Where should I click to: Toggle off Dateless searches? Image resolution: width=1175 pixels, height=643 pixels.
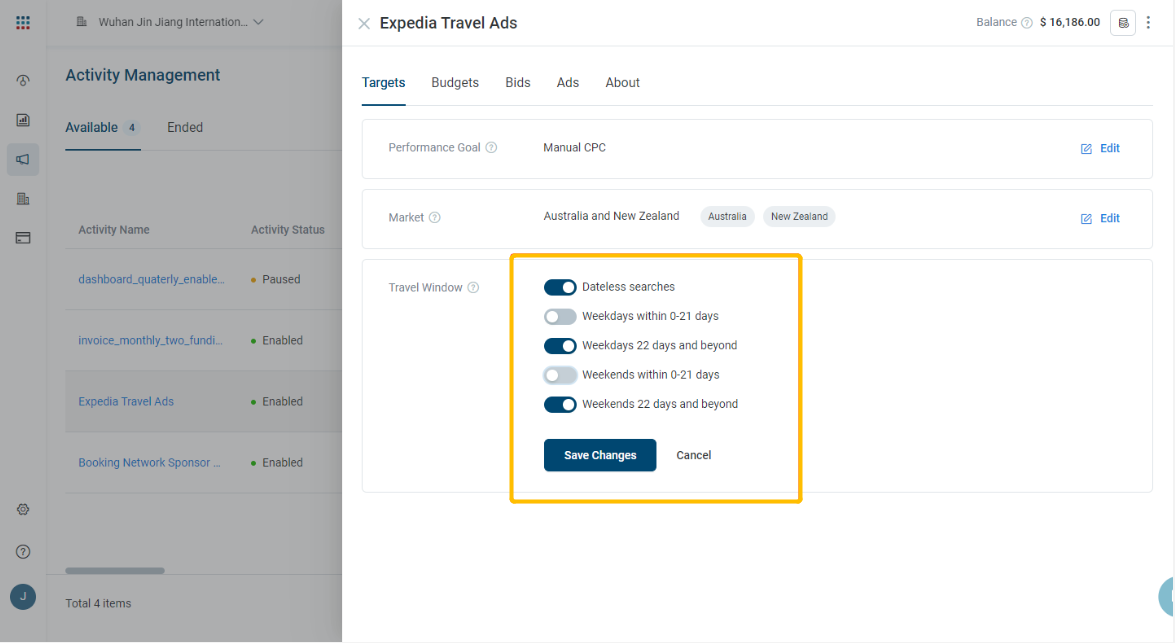tap(560, 287)
